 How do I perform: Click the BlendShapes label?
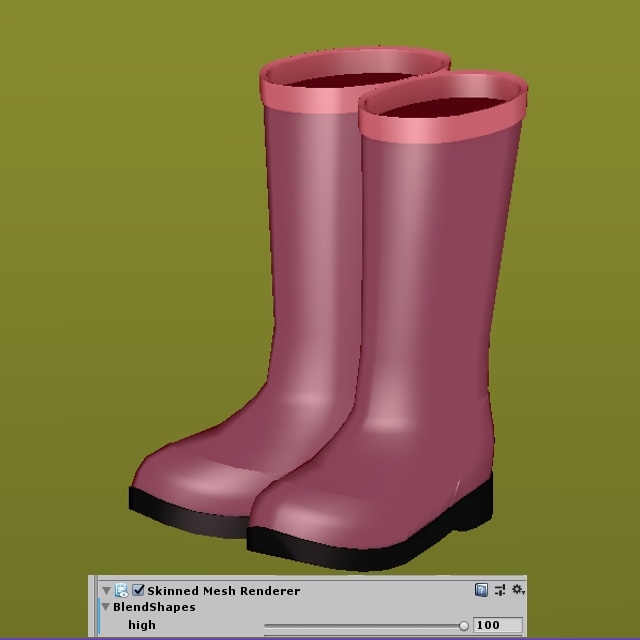pos(154,607)
